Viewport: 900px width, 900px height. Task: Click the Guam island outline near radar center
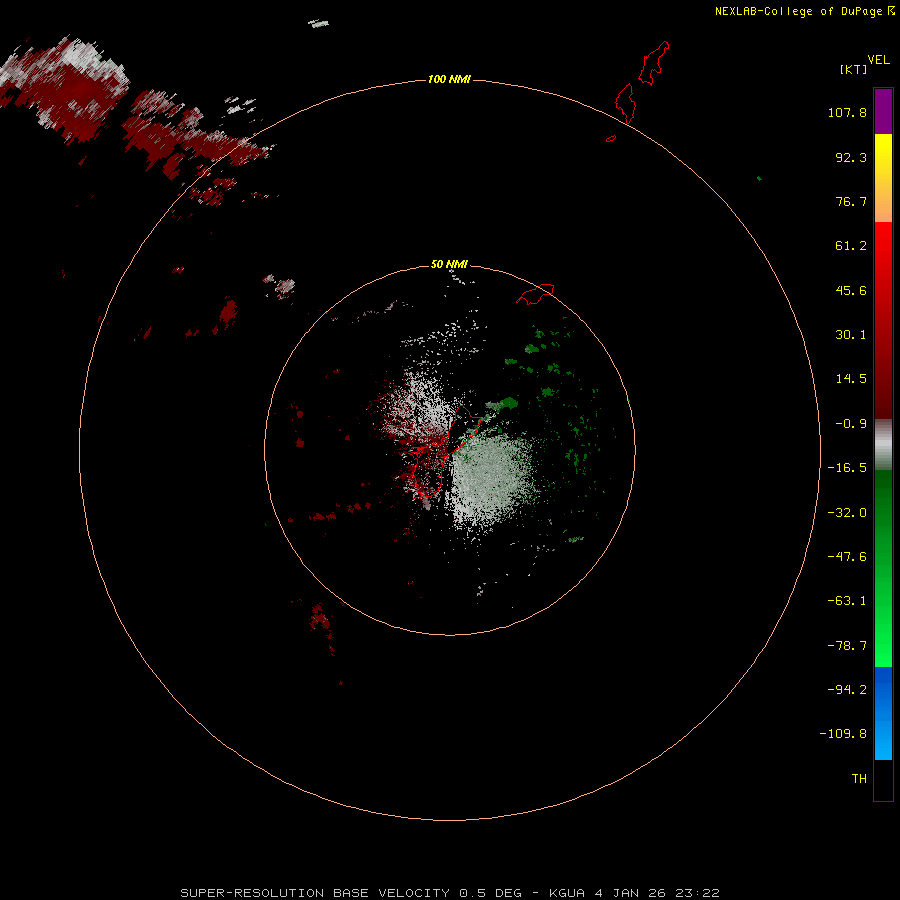(443, 451)
